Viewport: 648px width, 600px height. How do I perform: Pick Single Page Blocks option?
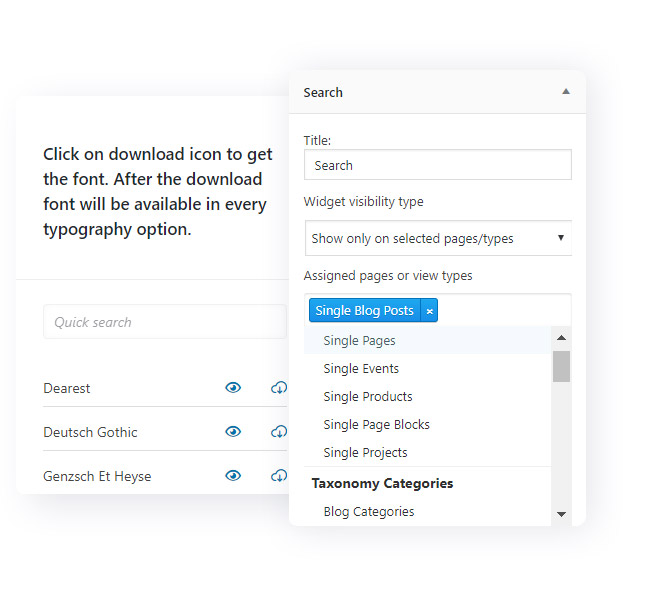click(376, 425)
